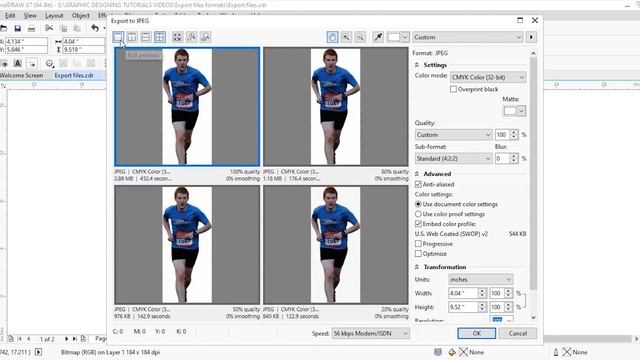Enable Optimize checkbox
This screenshot has height=360, width=640.
click(418, 253)
